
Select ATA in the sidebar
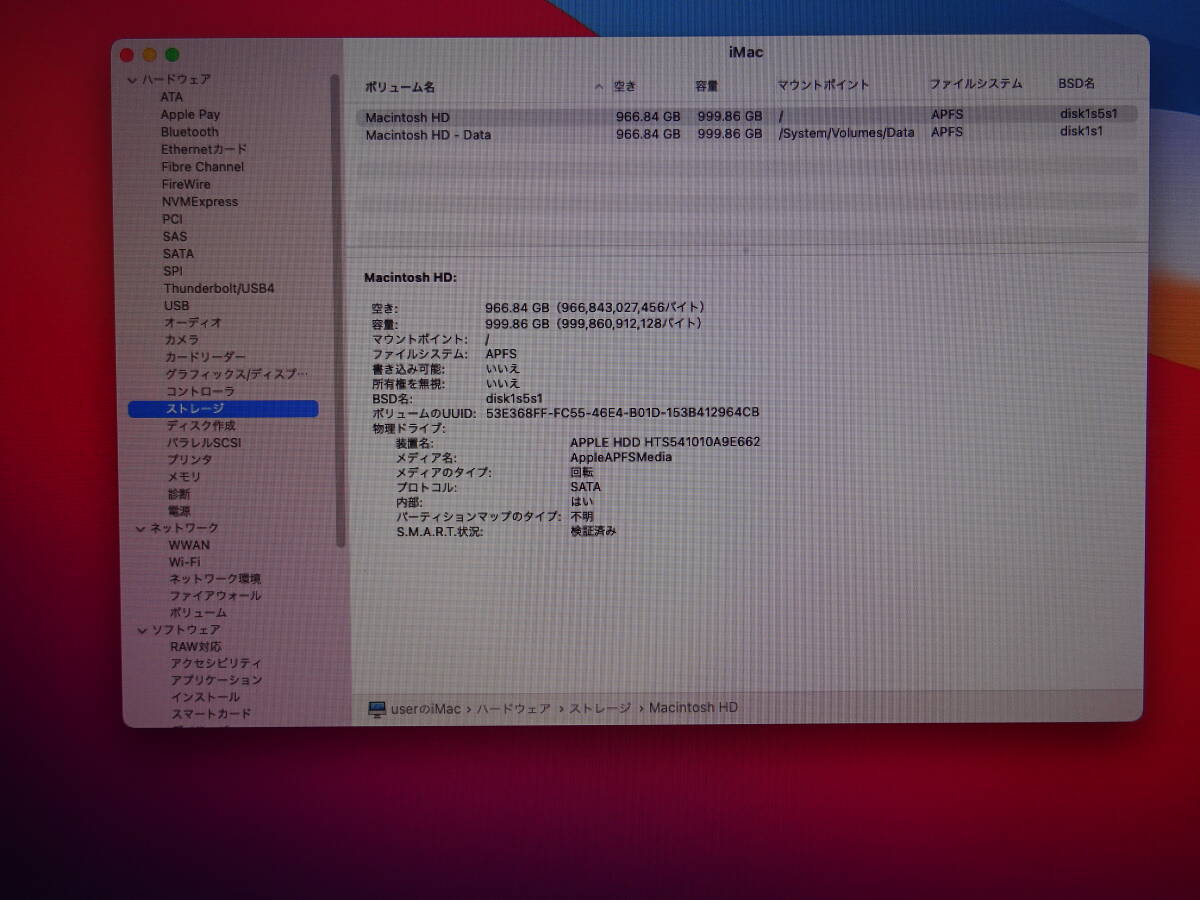pyautogui.click(x=172, y=97)
